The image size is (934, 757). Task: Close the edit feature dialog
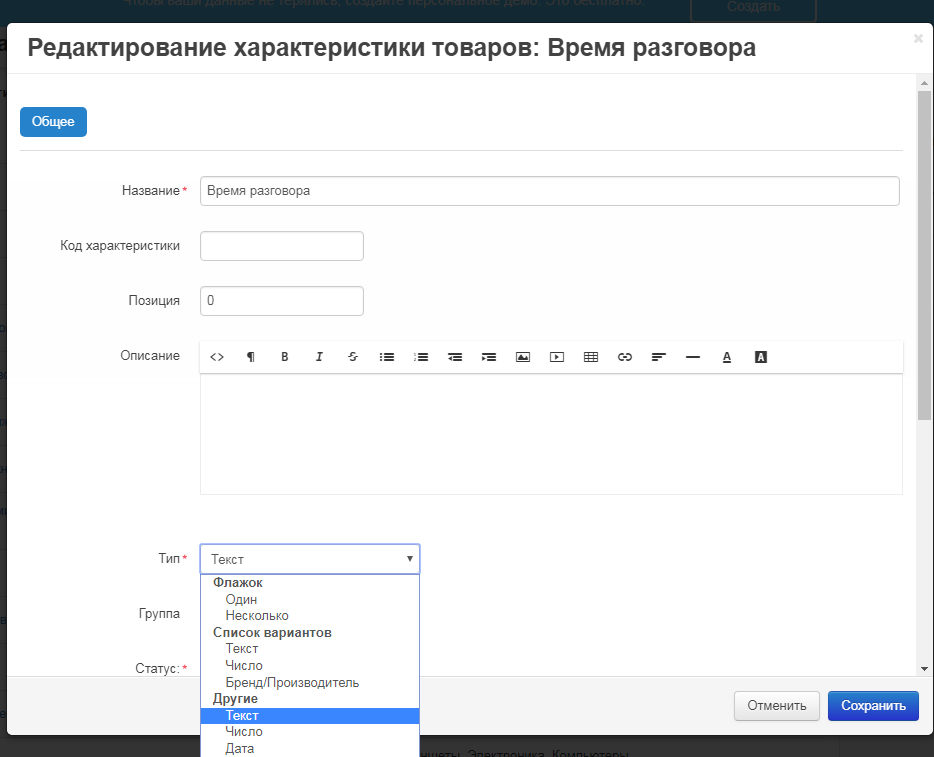tap(918, 39)
